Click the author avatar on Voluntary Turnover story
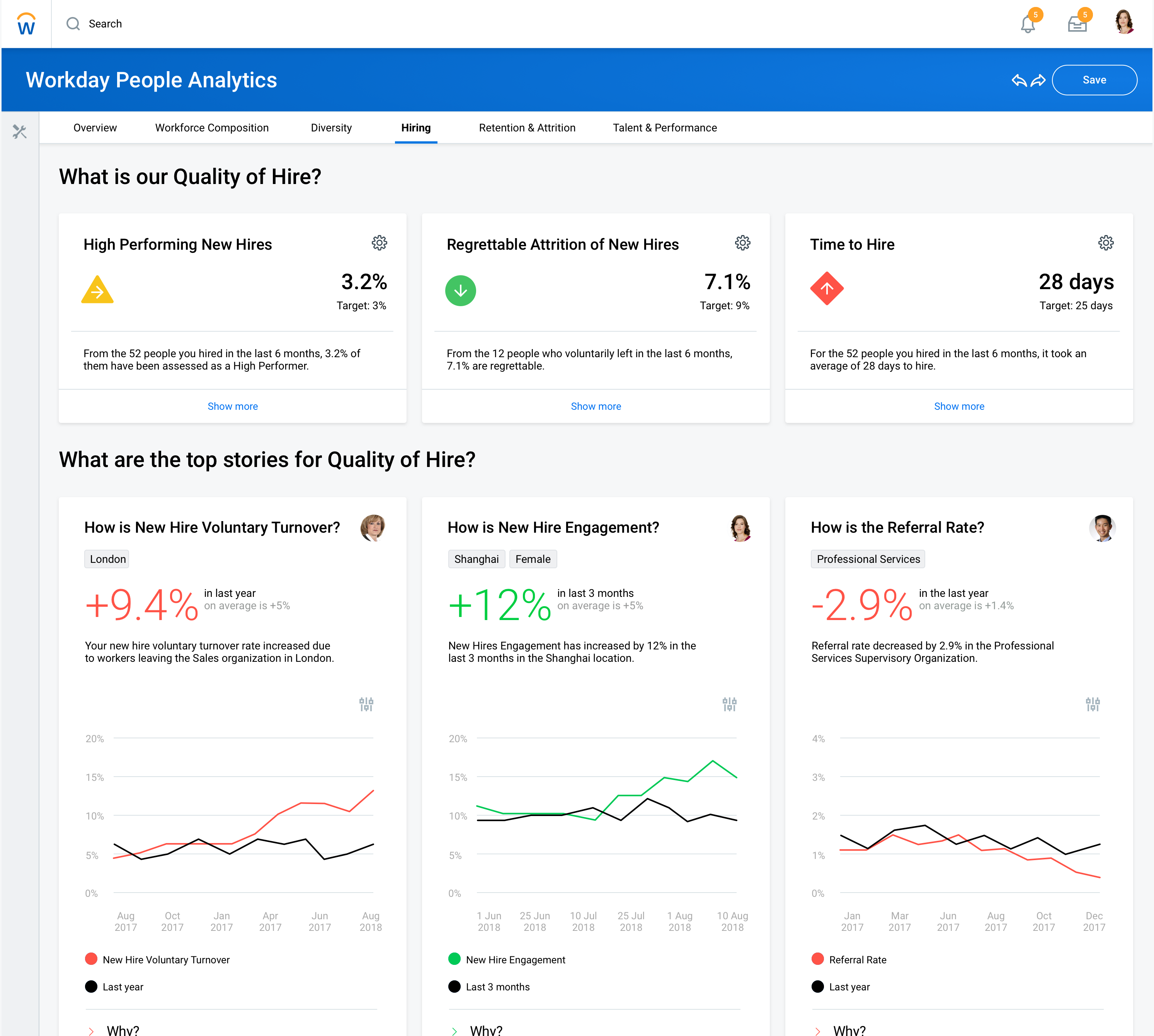 pos(373,528)
